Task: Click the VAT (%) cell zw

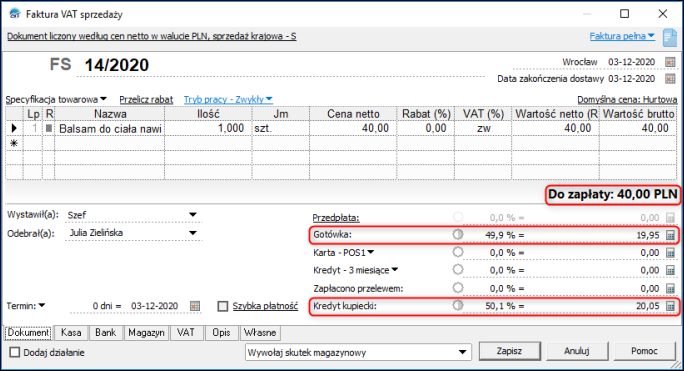Action: [483, 128]
